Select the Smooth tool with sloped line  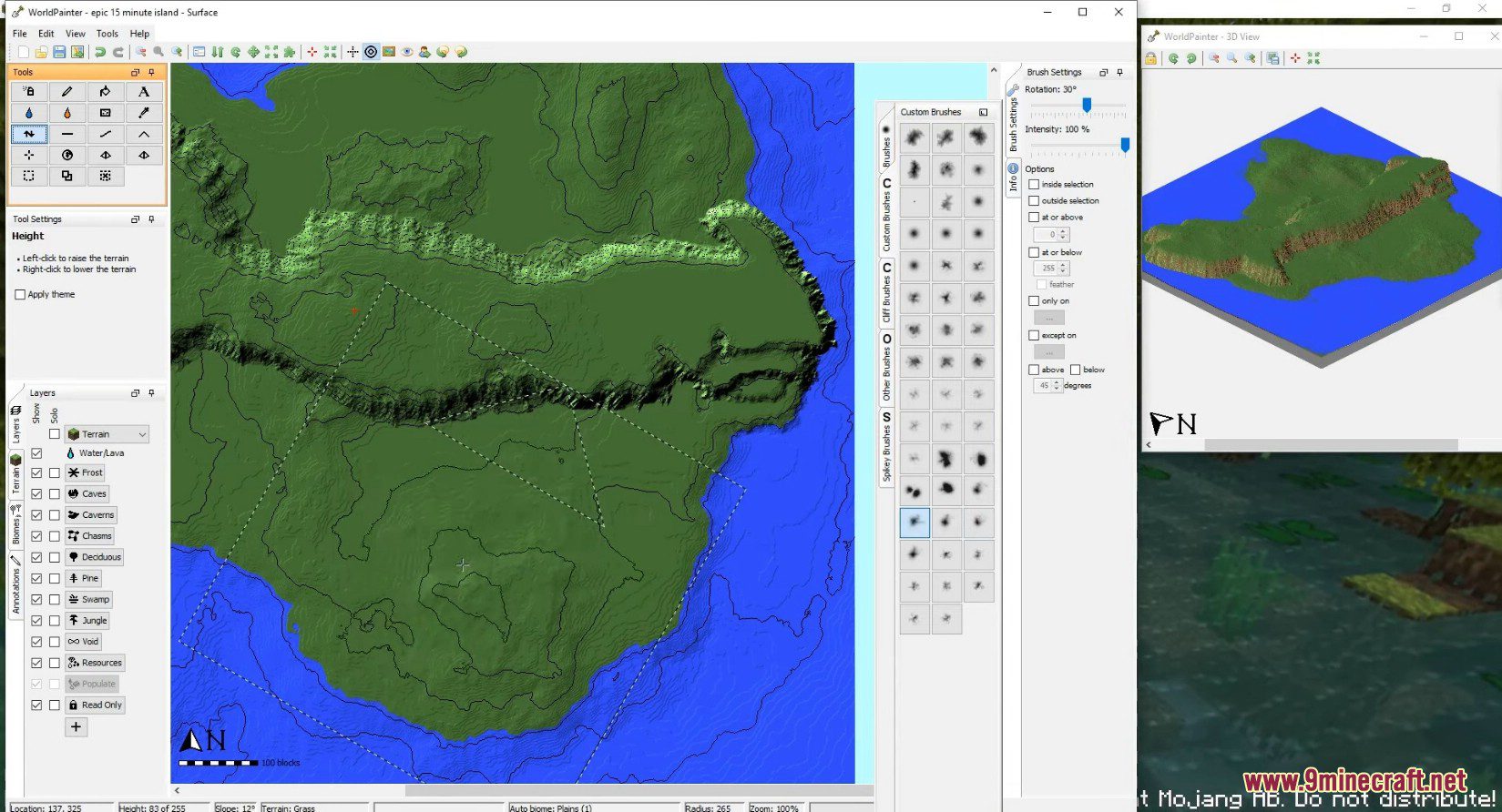point(106,134)
